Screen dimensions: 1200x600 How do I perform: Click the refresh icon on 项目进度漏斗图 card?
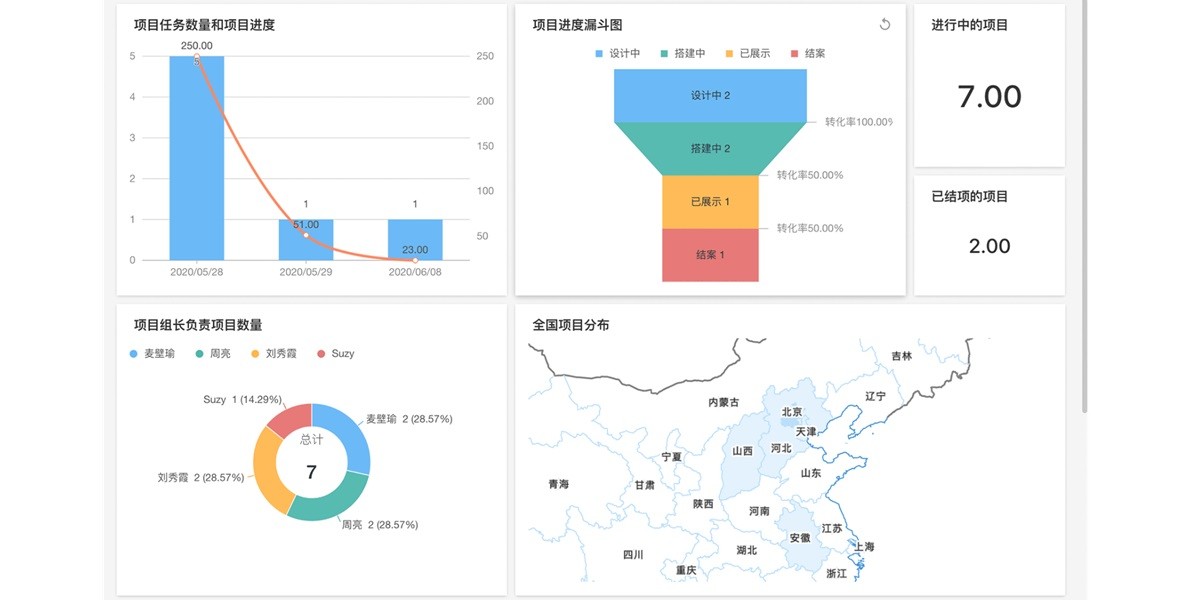point(884,24)
